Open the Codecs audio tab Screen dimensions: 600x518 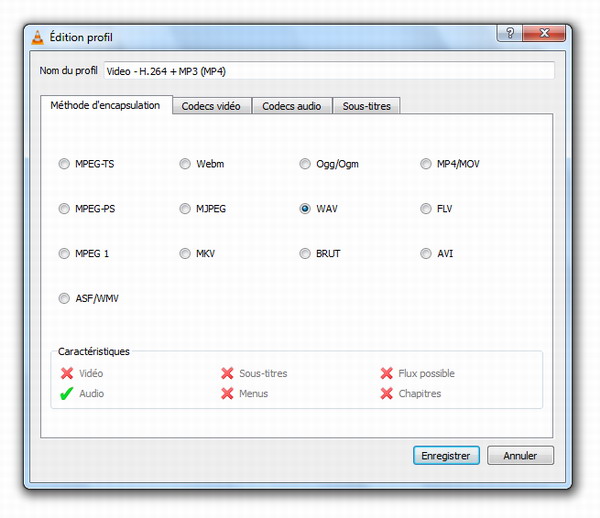pyautogui.click(x=291, y=106)
